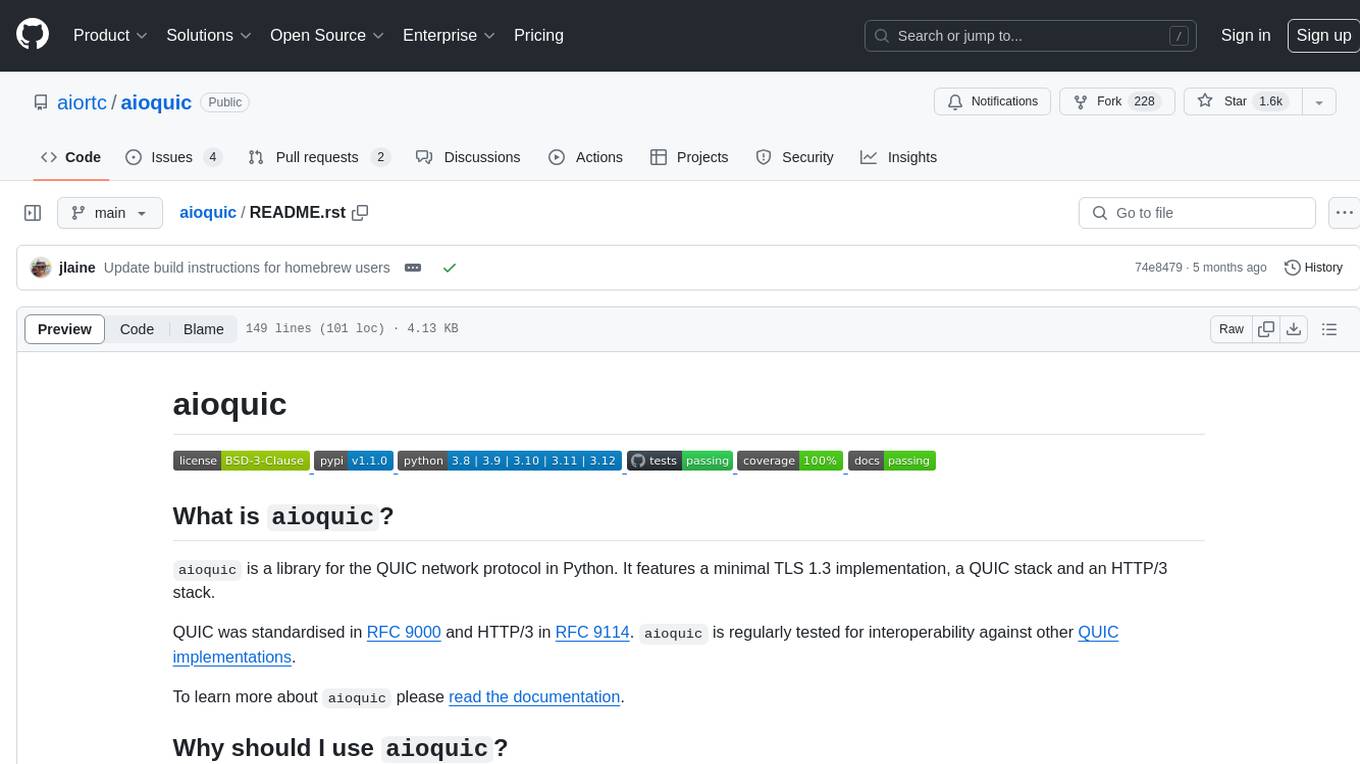Open the Issues tab
The height and width of the screenshot is (764, 1360).
(x=174, y=157)
